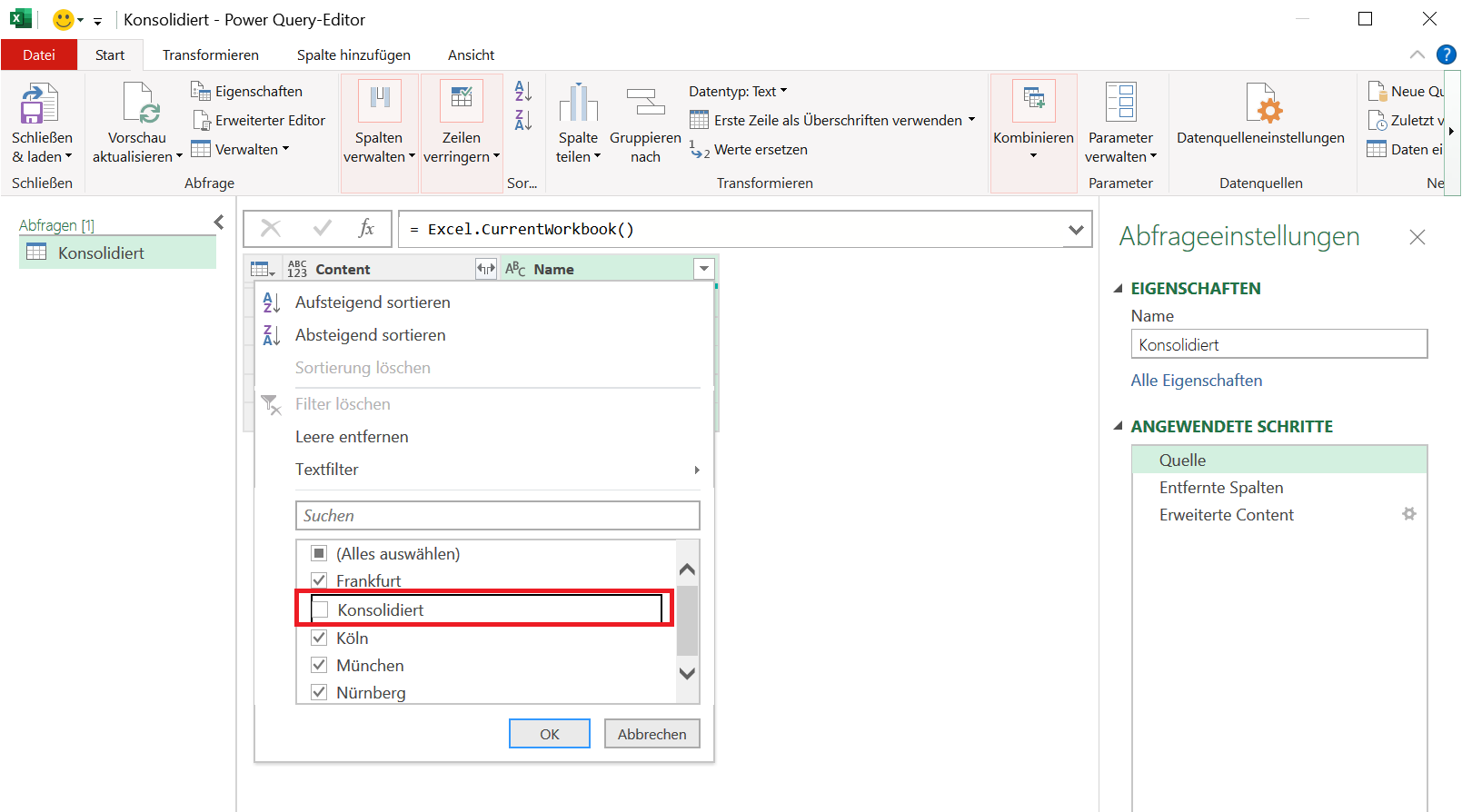The image size is (1462, 812).
Task: Switch to the Spalte hinzufügen tab
Action: 353,54
